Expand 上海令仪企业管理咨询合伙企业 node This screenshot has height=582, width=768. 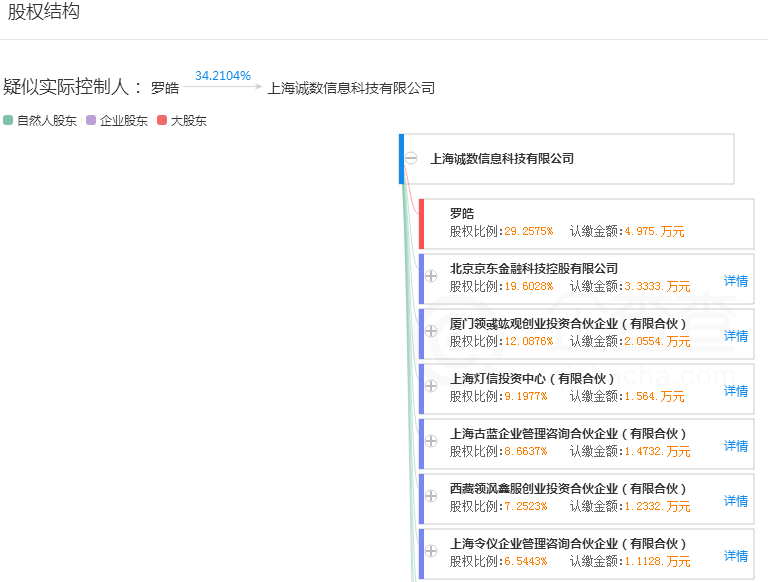(431, 551)
